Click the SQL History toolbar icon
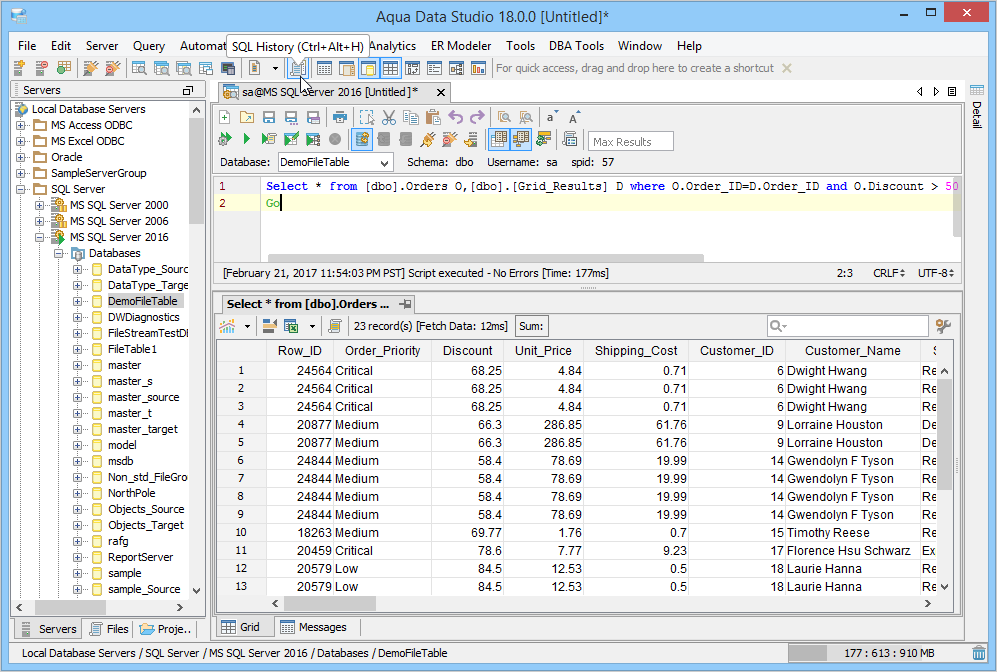Viewport: 997px width, 672px height. click(297, 68)
